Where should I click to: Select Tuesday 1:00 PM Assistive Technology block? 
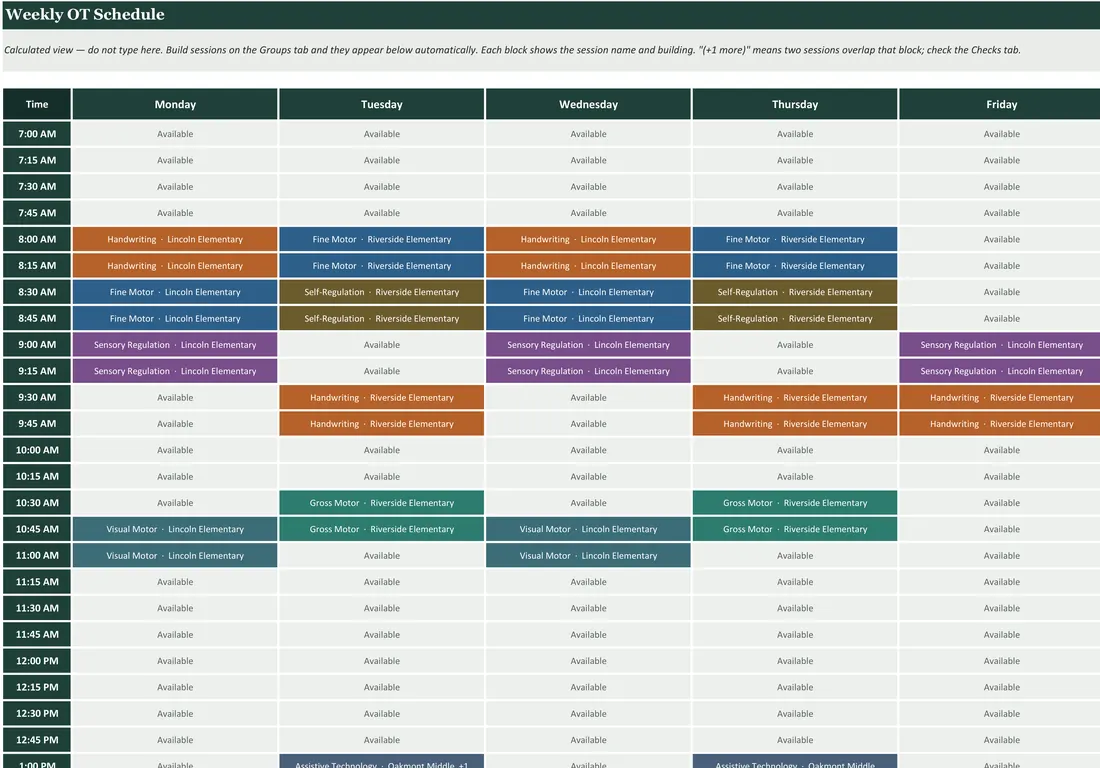click(x=382, y=762)
